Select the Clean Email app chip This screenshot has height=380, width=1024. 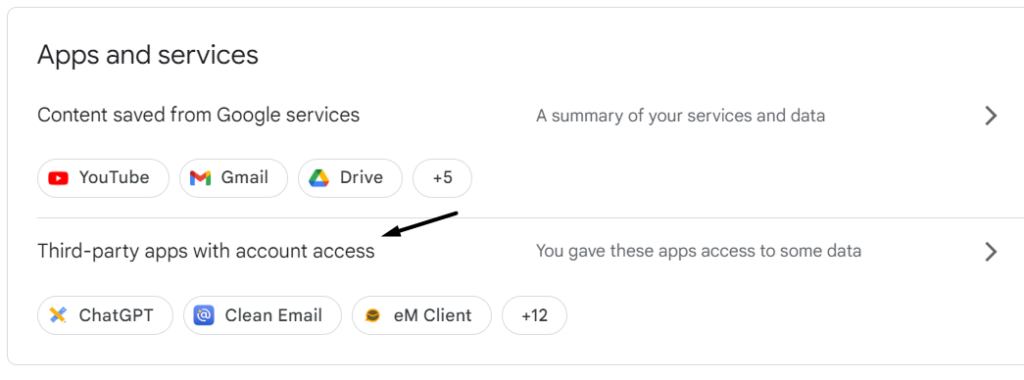[263, 316]
